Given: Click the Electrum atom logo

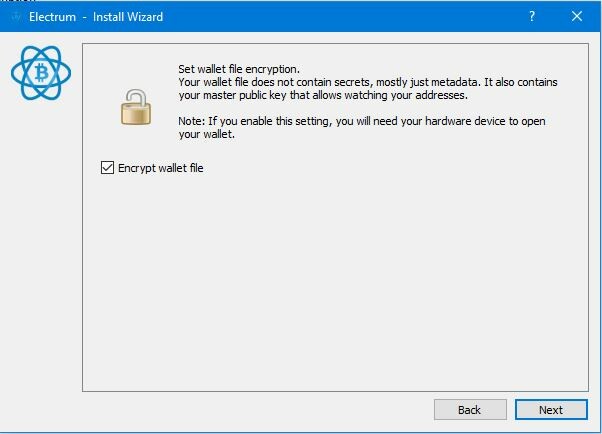Looking at the screenshot, I should (x=41, y=73).
